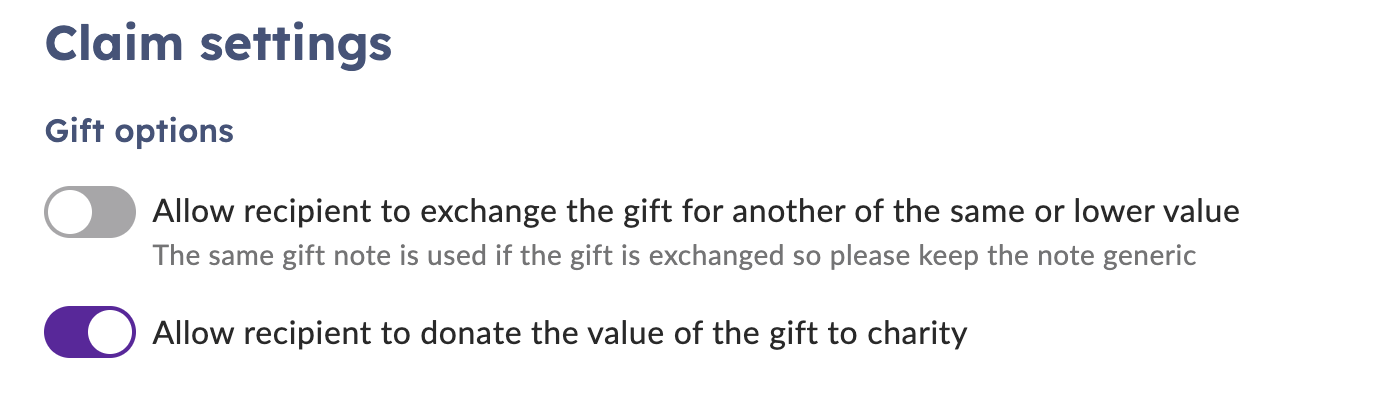This screenshot has width=1384, height=412.
Task: Click the white knob of the purple charity switch
Action: [110, 332]
